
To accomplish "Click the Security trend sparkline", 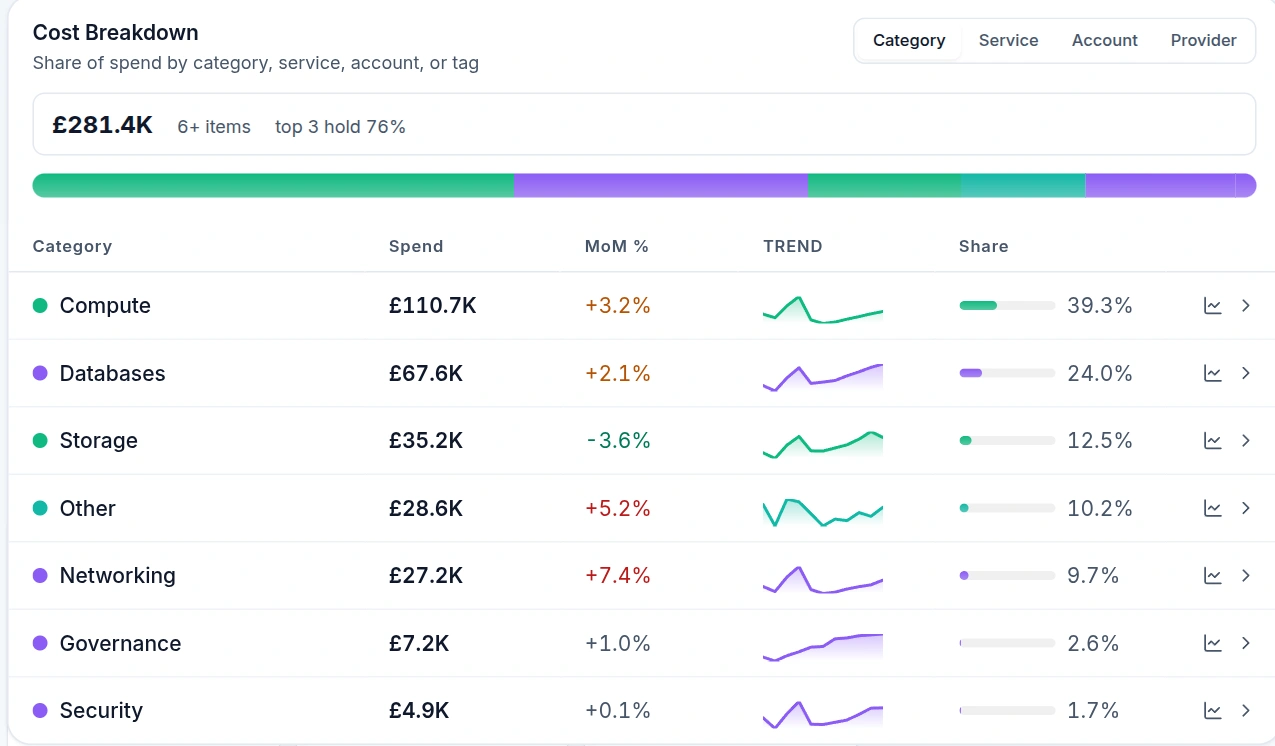I will pyautogui.click(x=823, y=714).
